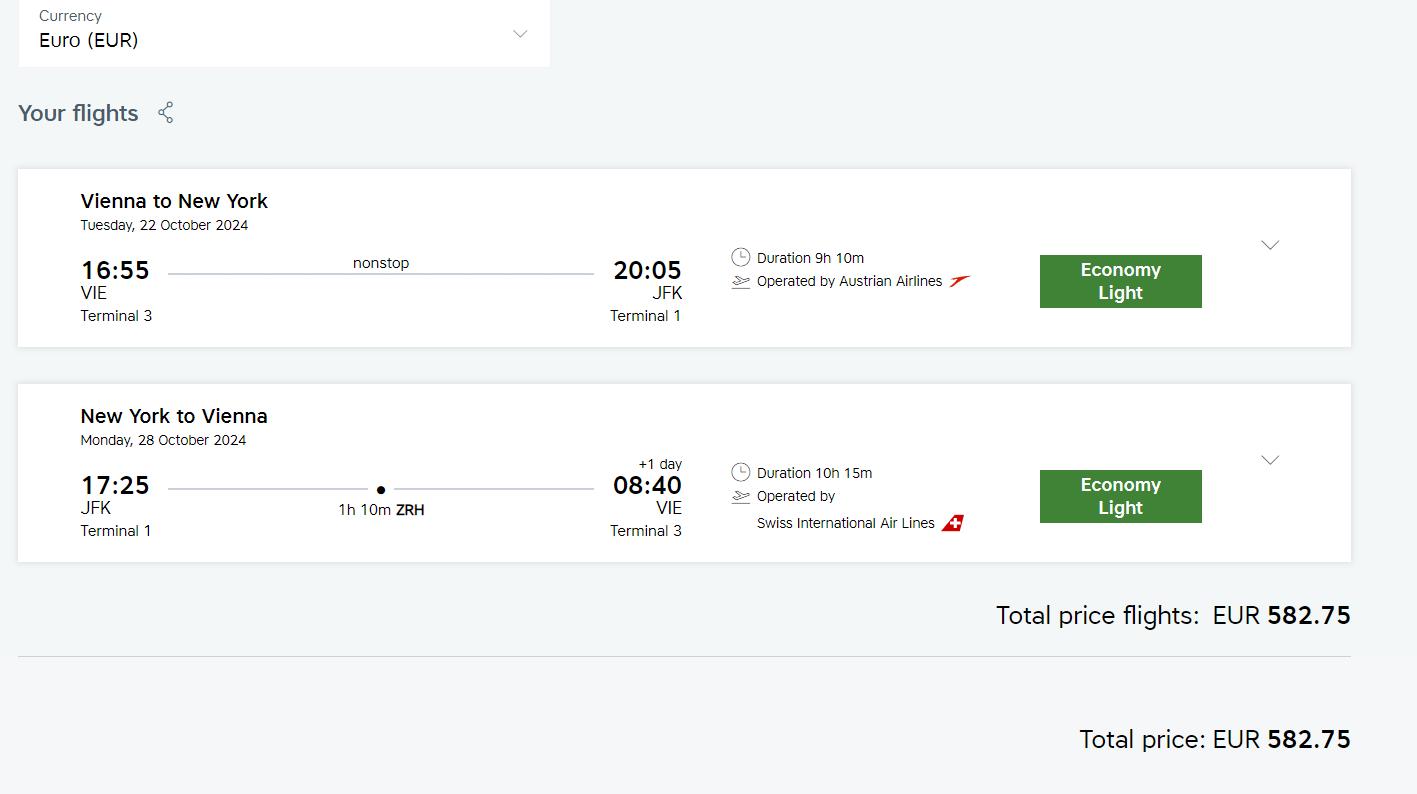This screenshot has width=1417, height=794.
Task: Click the Vienna to New York heading
Action: tap(174, 201)
